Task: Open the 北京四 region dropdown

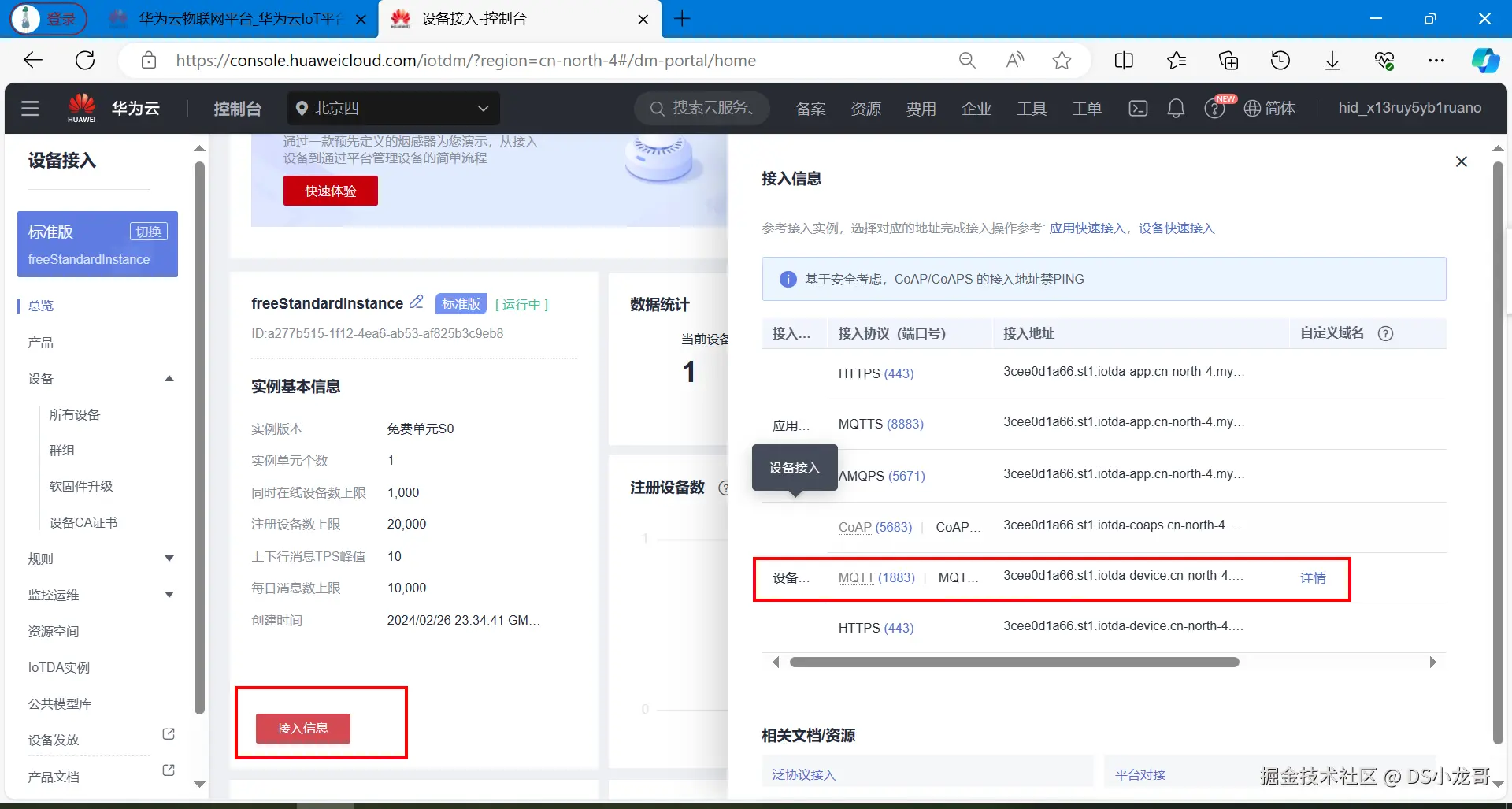Action: coord(394,108)
